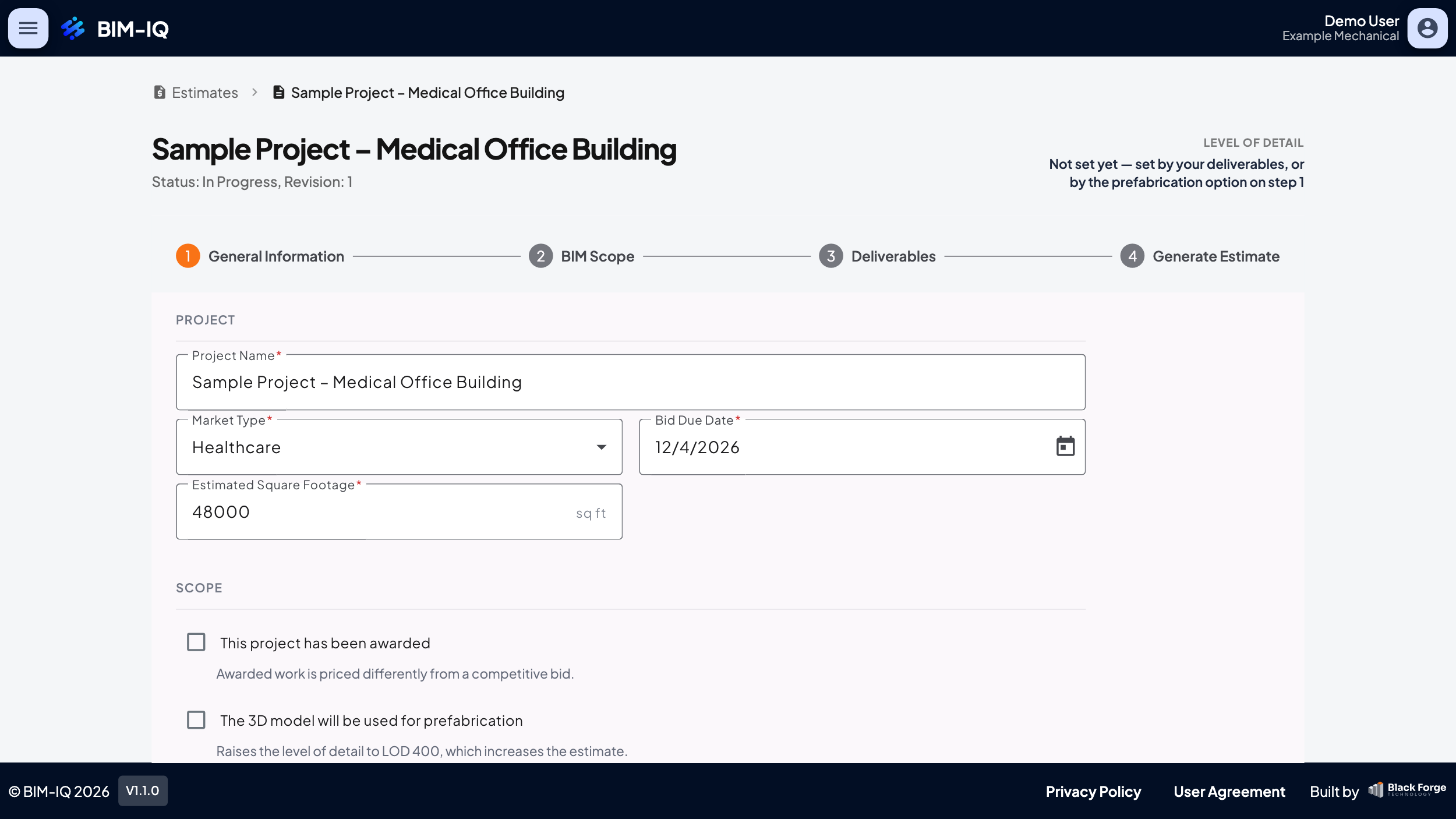1456x819 pixels.
Task: Open the Privacy Policy link
Action: coord(1093,792)
